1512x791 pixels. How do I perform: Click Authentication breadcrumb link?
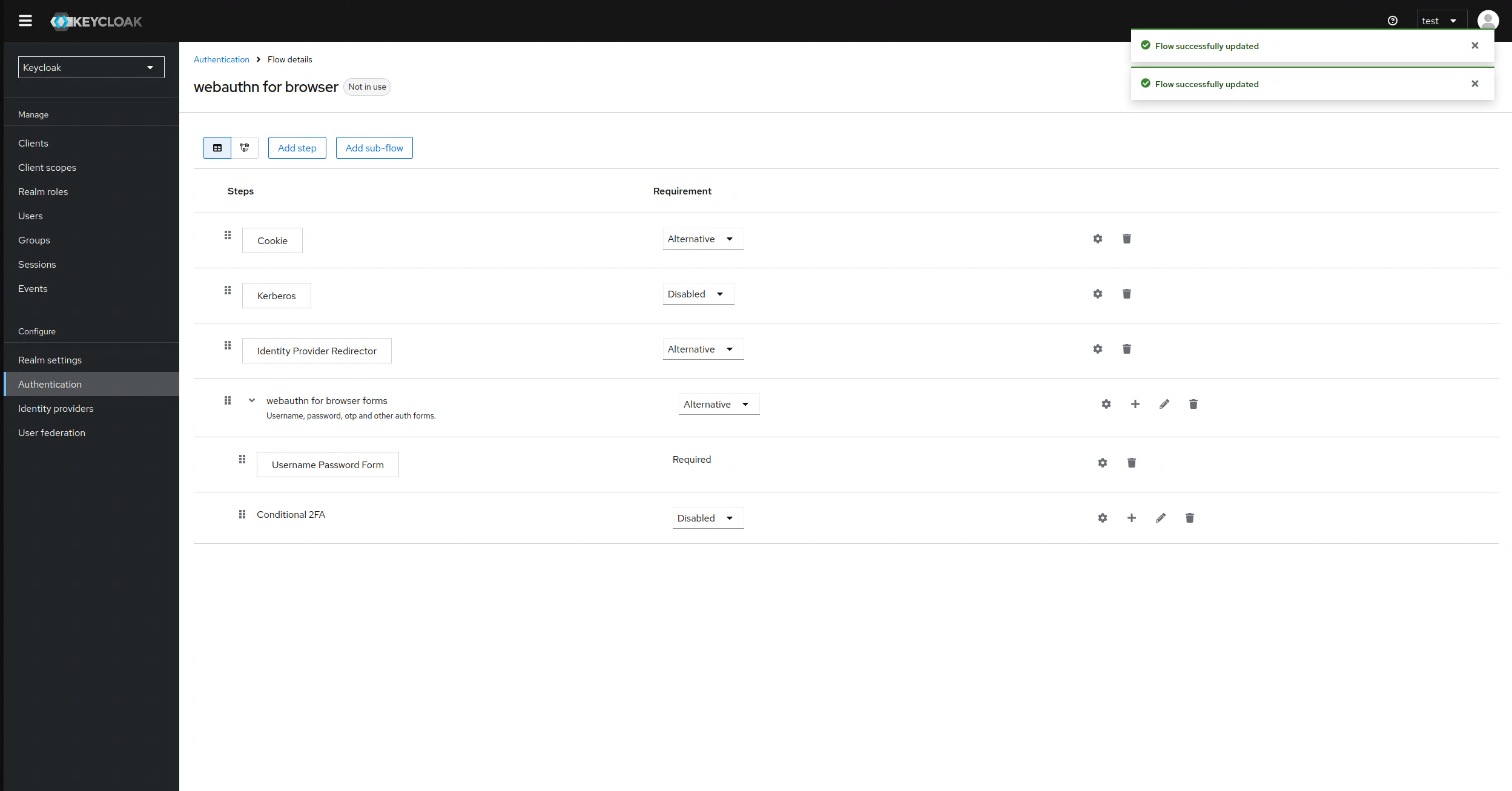pyautogui.click(x=222, y=59)
